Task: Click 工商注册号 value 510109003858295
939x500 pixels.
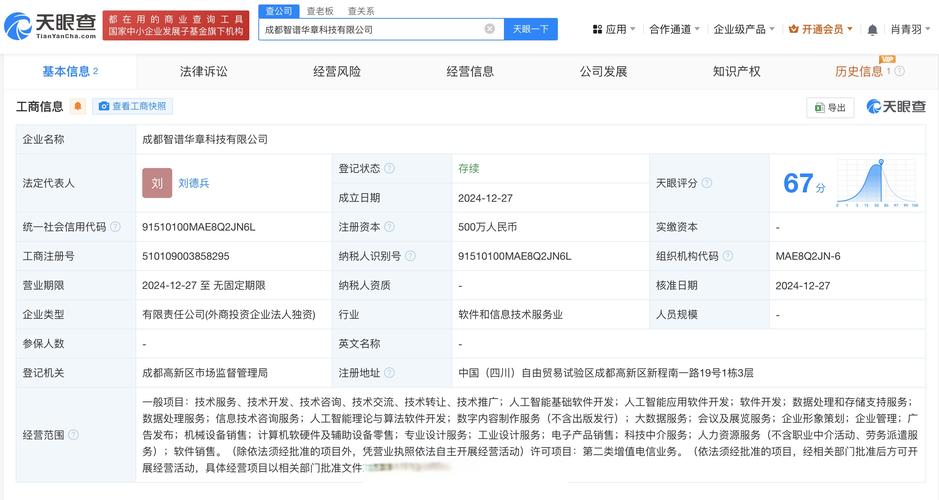Action: tap(186, 256)
